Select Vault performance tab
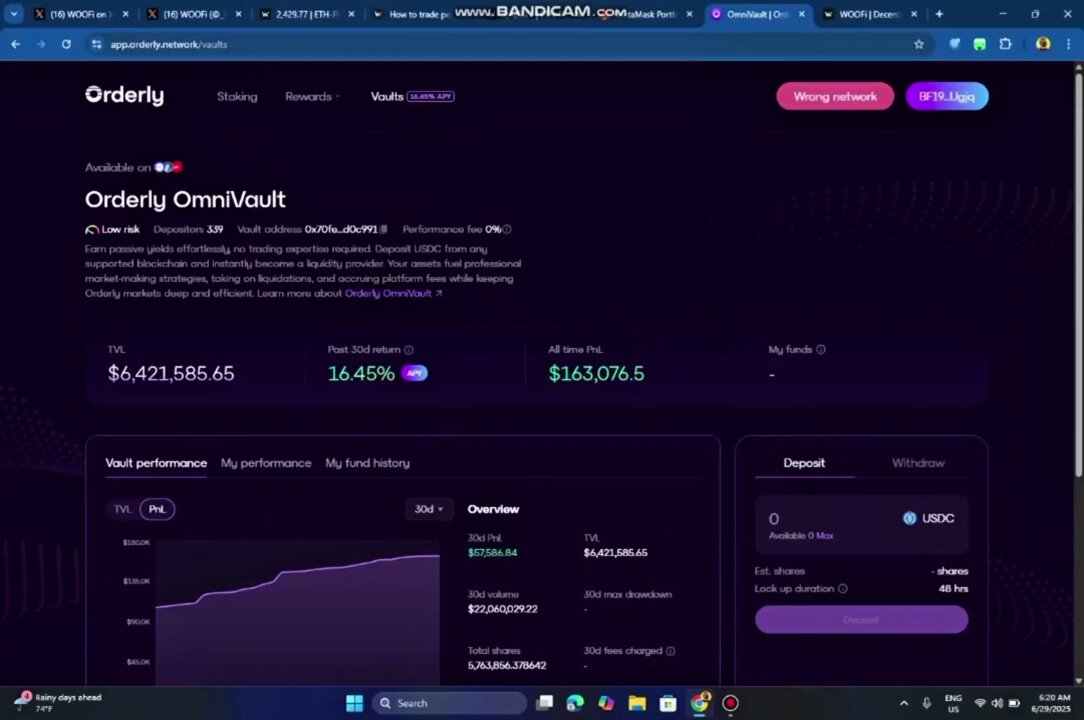Image resolution: width=1084 pixels, height=720 pixels. point(156,463)
